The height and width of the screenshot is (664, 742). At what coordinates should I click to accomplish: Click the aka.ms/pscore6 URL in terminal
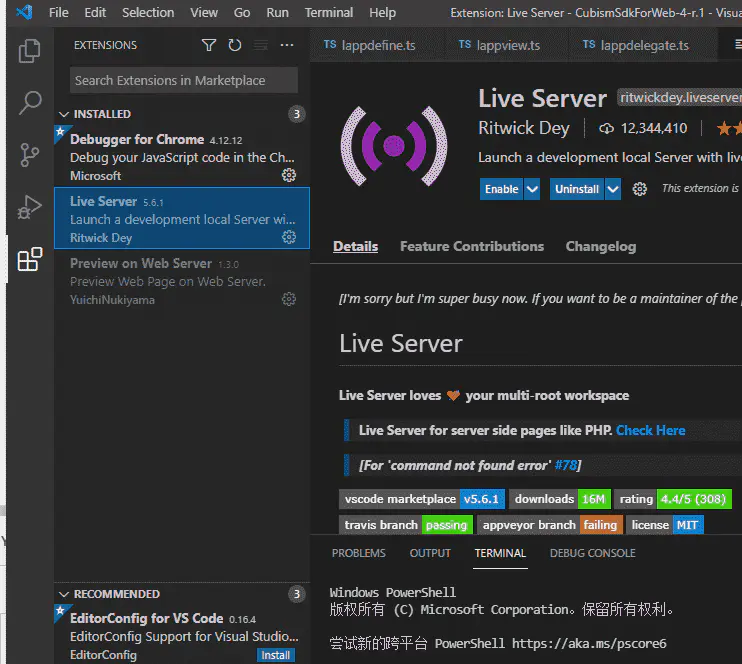(x=589, y=644)
